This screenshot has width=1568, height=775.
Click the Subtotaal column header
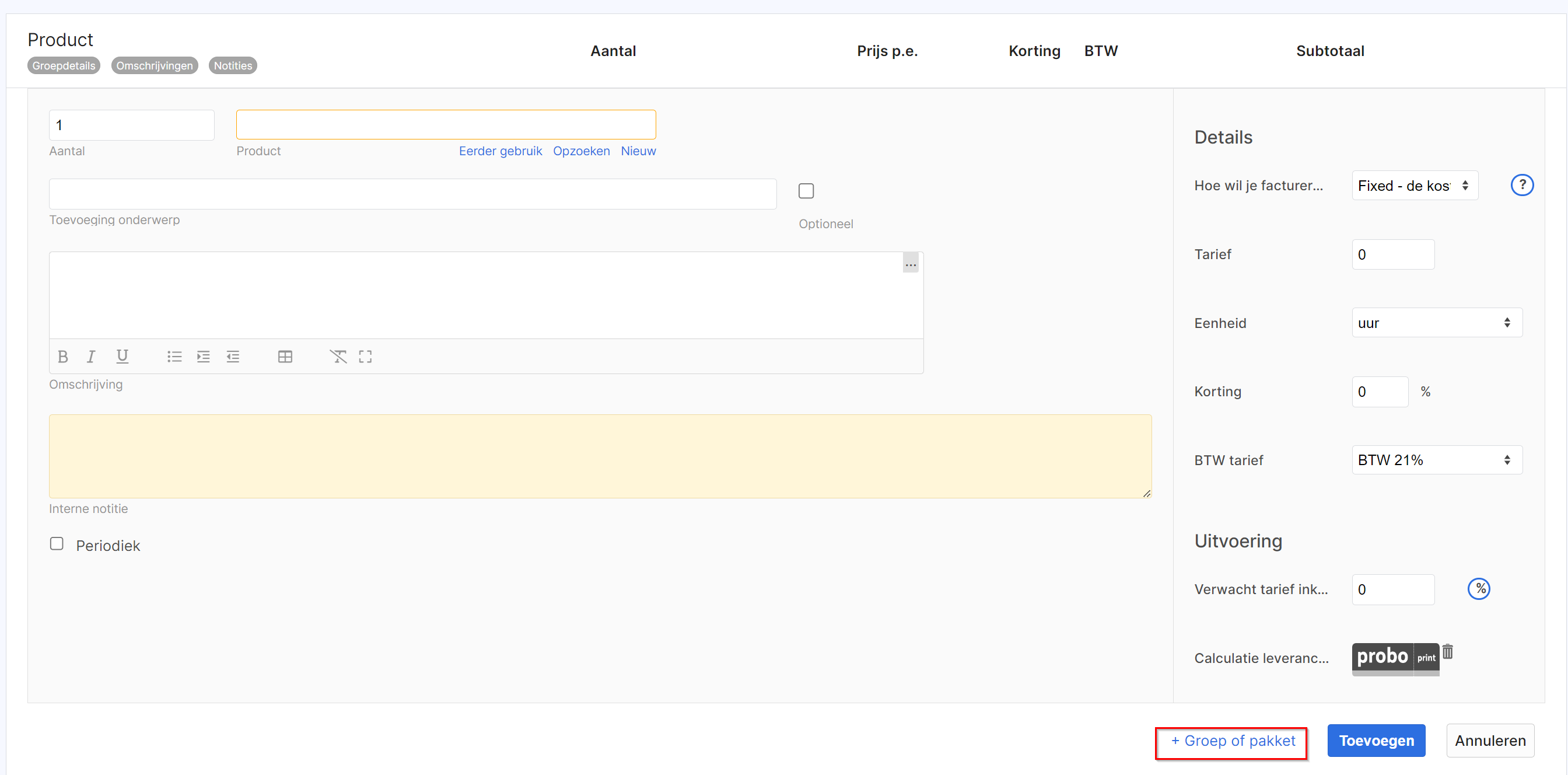click(x=1330, y=51)
